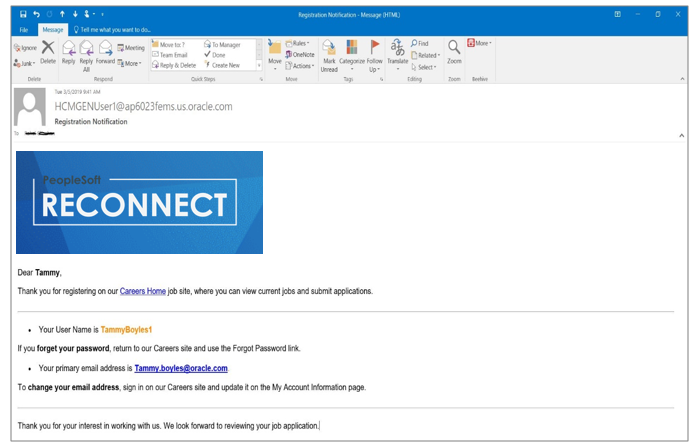Undo the last action in the quick access toolbar
Image resolution: width=696 pixels, height=448 pixels.
coord(36,14)
